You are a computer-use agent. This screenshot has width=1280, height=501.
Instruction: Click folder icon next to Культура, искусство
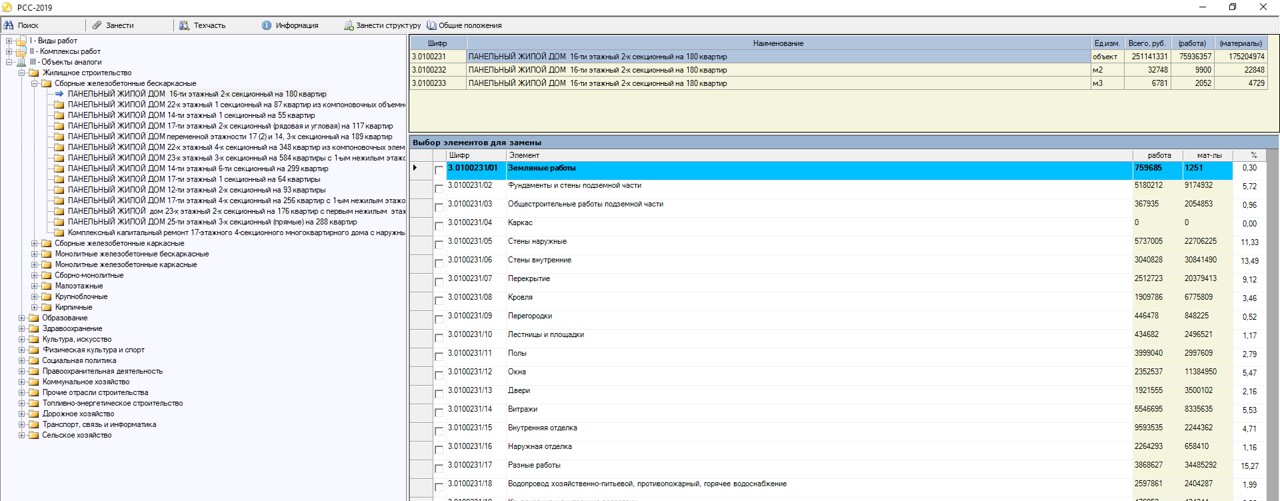(34, 339)
